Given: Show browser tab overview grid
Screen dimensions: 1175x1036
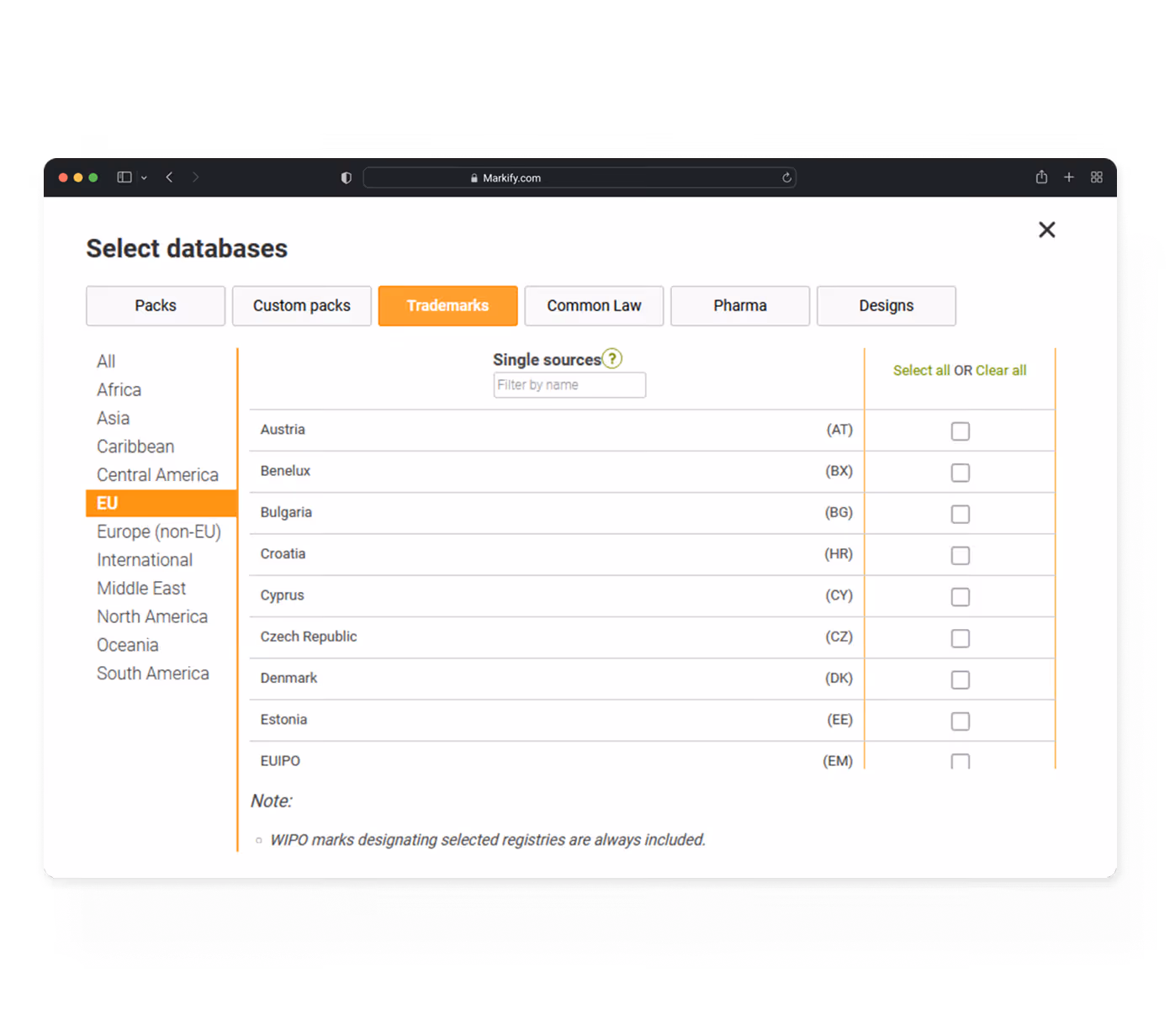Looking at the screenshot, I should coord(1097,177).
